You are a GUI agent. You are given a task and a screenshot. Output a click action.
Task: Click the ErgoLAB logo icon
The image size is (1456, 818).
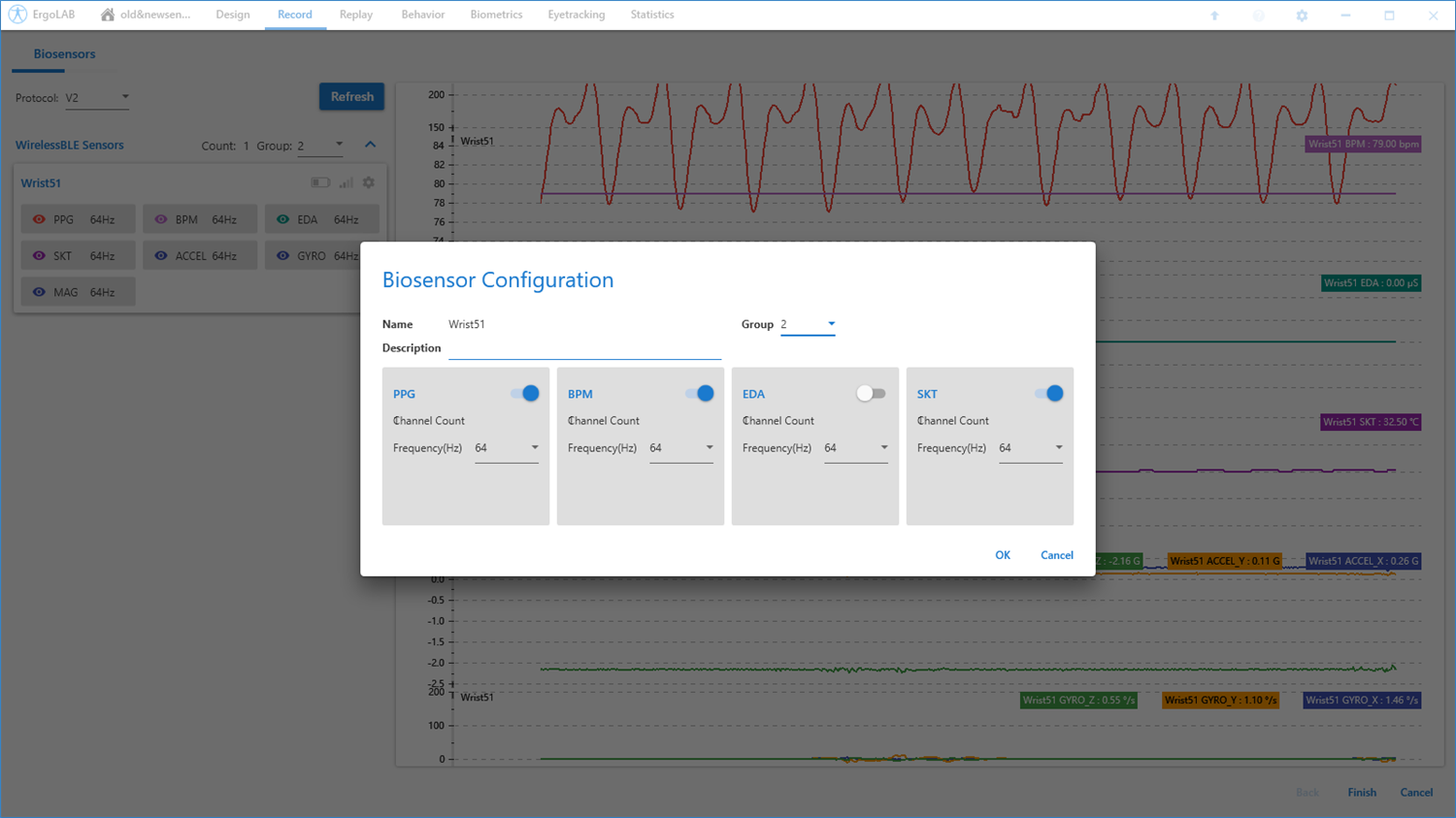pos(17,15)
